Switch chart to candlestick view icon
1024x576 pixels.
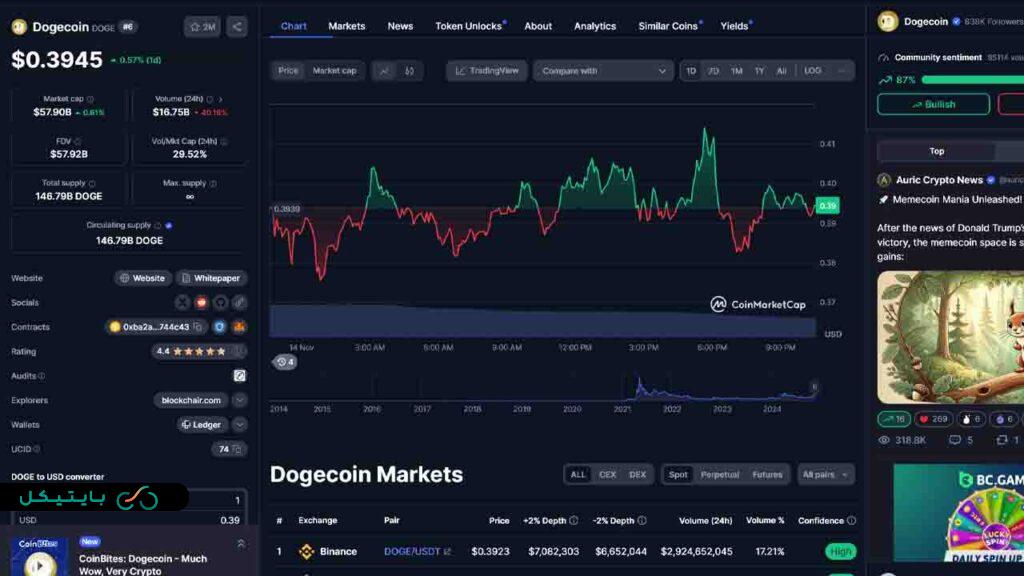[x=410, y=71]
